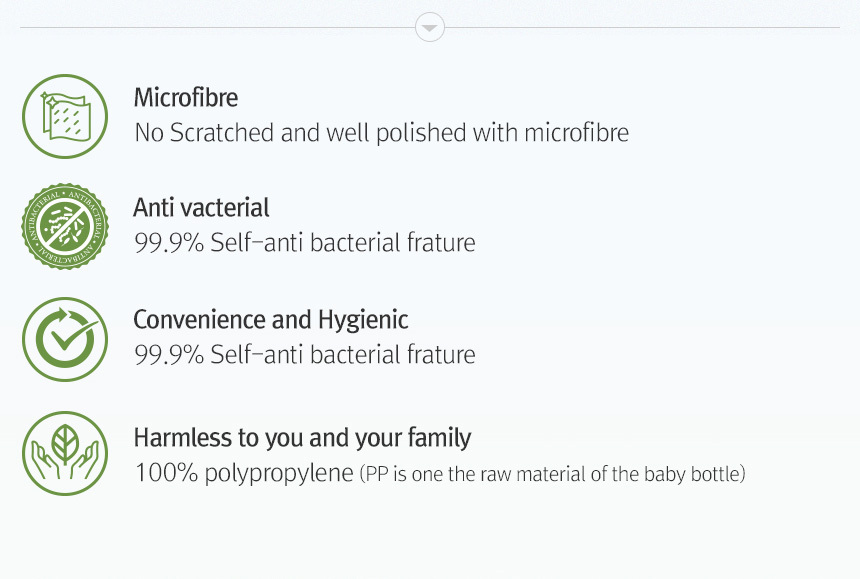Click the word "family" in the last heading
The image size is (860, 579).
tap(439, 438)
